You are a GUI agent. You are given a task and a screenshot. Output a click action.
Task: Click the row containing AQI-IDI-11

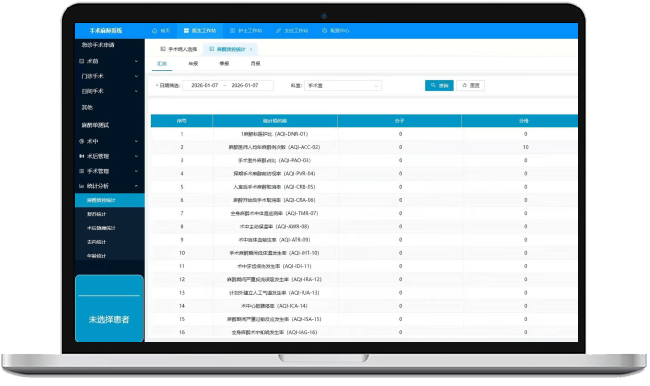pos(364,266)
